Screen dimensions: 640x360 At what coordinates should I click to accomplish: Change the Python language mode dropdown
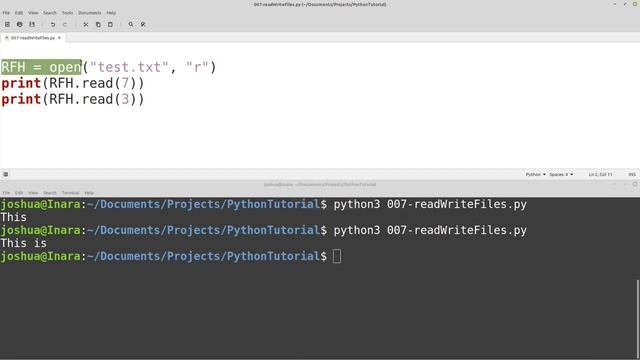pos(536,174)
